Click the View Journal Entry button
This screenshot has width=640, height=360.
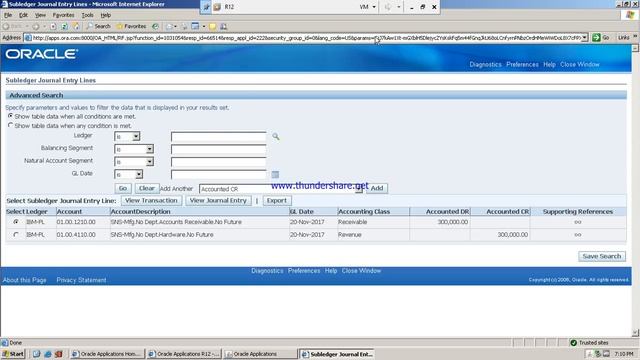point(218,200)
